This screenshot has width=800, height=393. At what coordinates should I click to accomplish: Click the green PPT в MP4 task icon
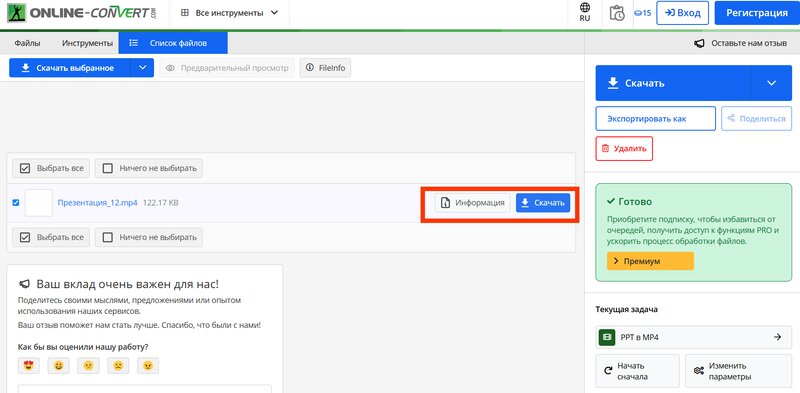(607, 337)
